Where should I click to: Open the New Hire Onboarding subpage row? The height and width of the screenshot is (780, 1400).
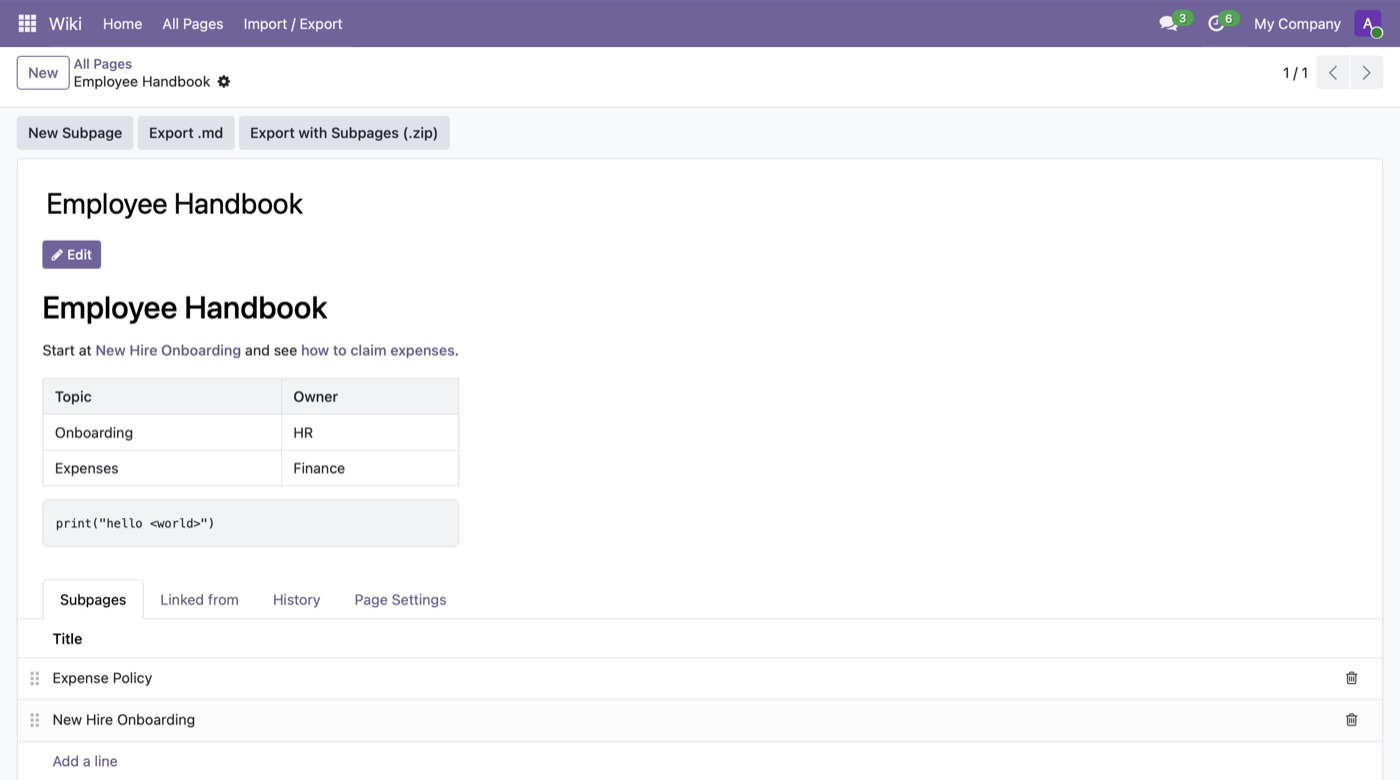click(700, 720)
